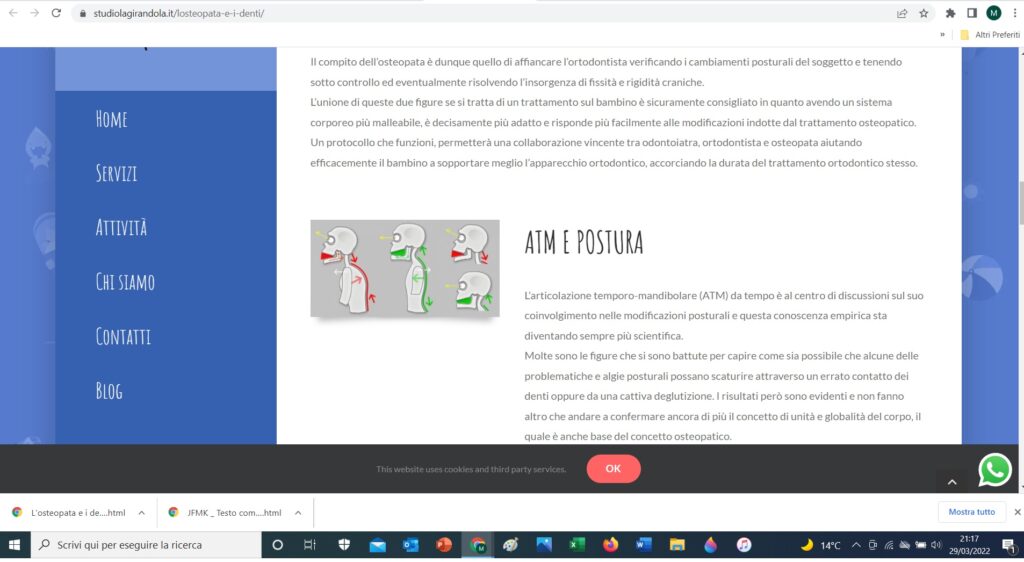
Task: Open the Servizi menu item
Action: (116, 173)
